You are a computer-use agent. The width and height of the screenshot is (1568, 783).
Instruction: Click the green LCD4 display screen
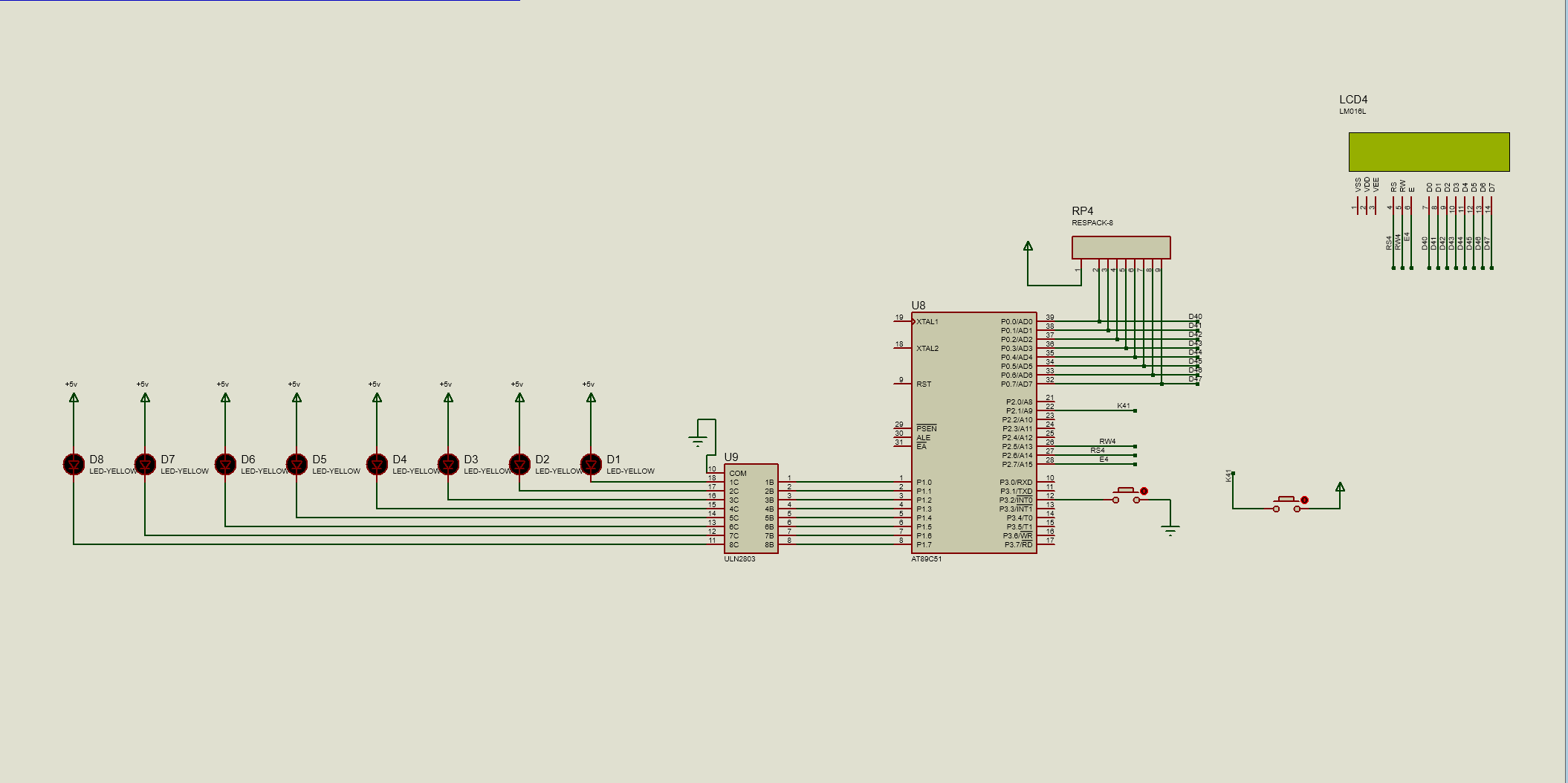point(1429,152)
